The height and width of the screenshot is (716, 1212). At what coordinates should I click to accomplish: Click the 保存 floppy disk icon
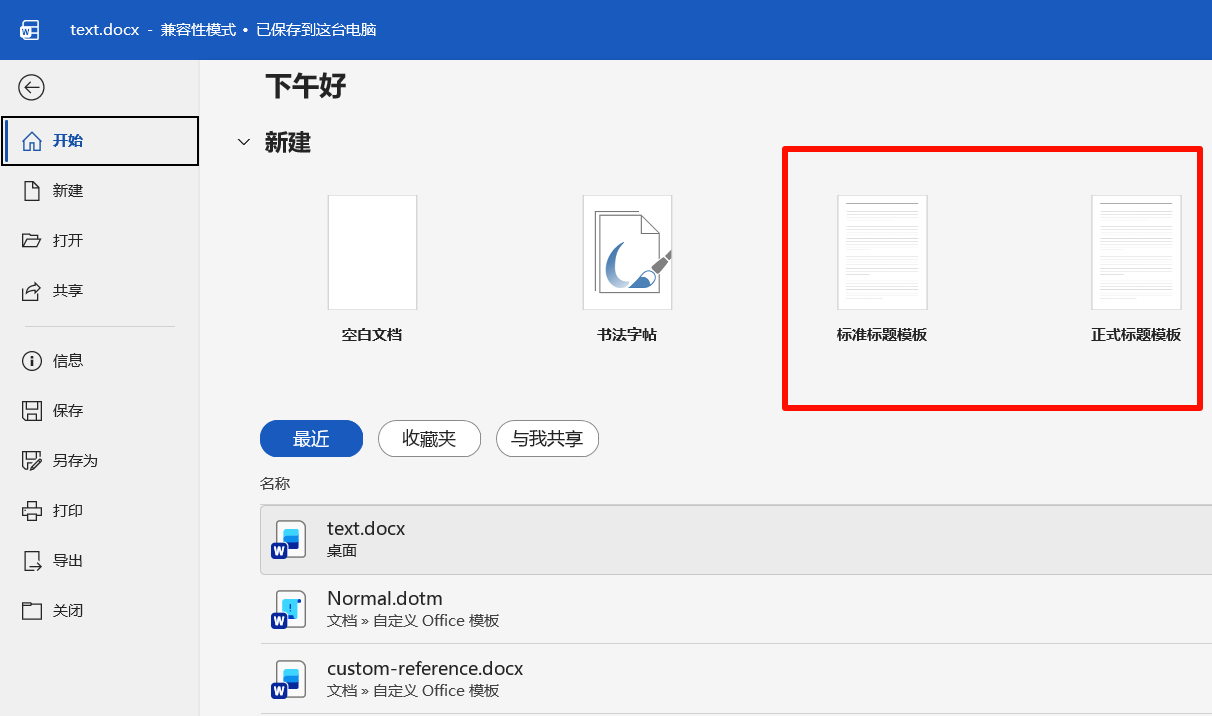click(x=32, y=411)
